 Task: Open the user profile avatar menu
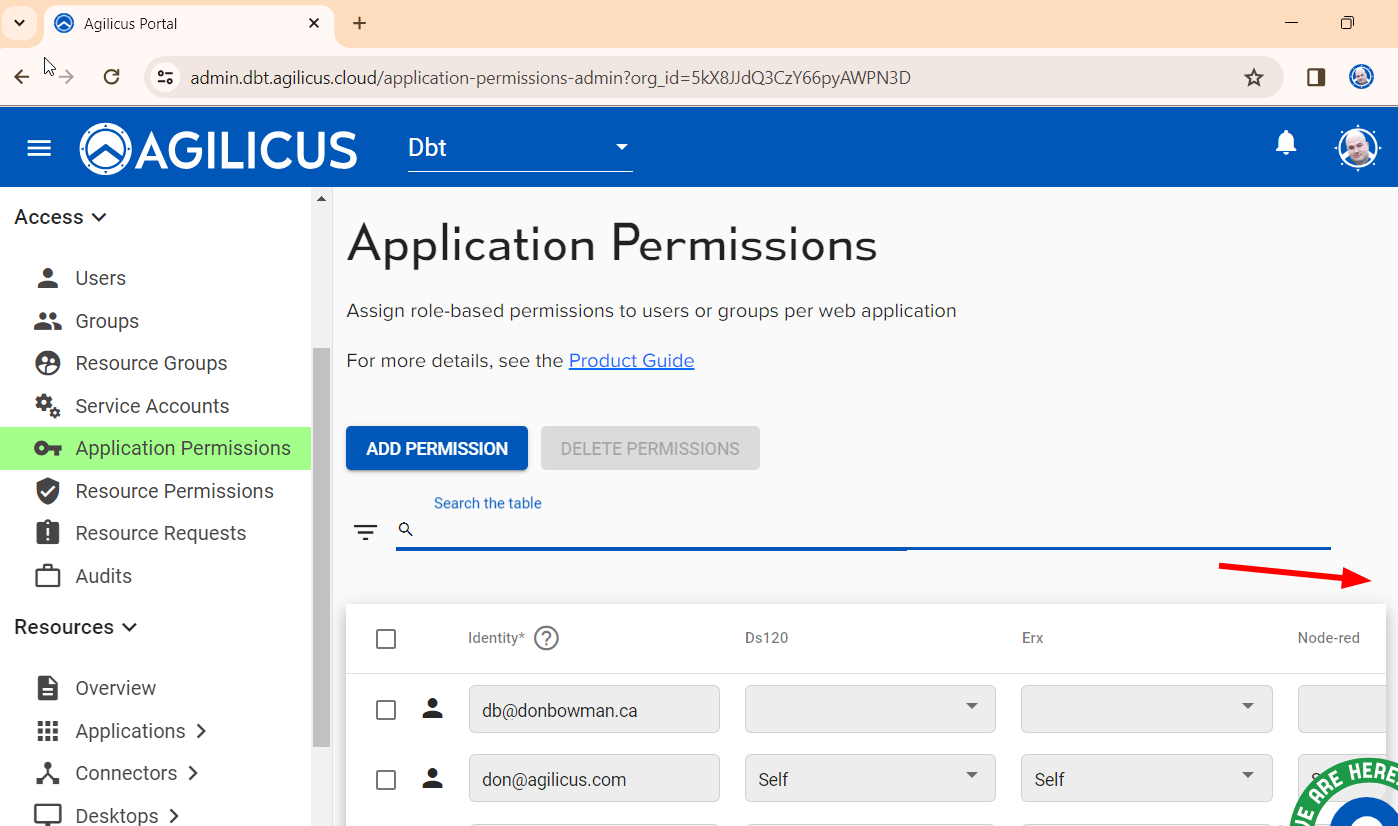click(1356, 148)
